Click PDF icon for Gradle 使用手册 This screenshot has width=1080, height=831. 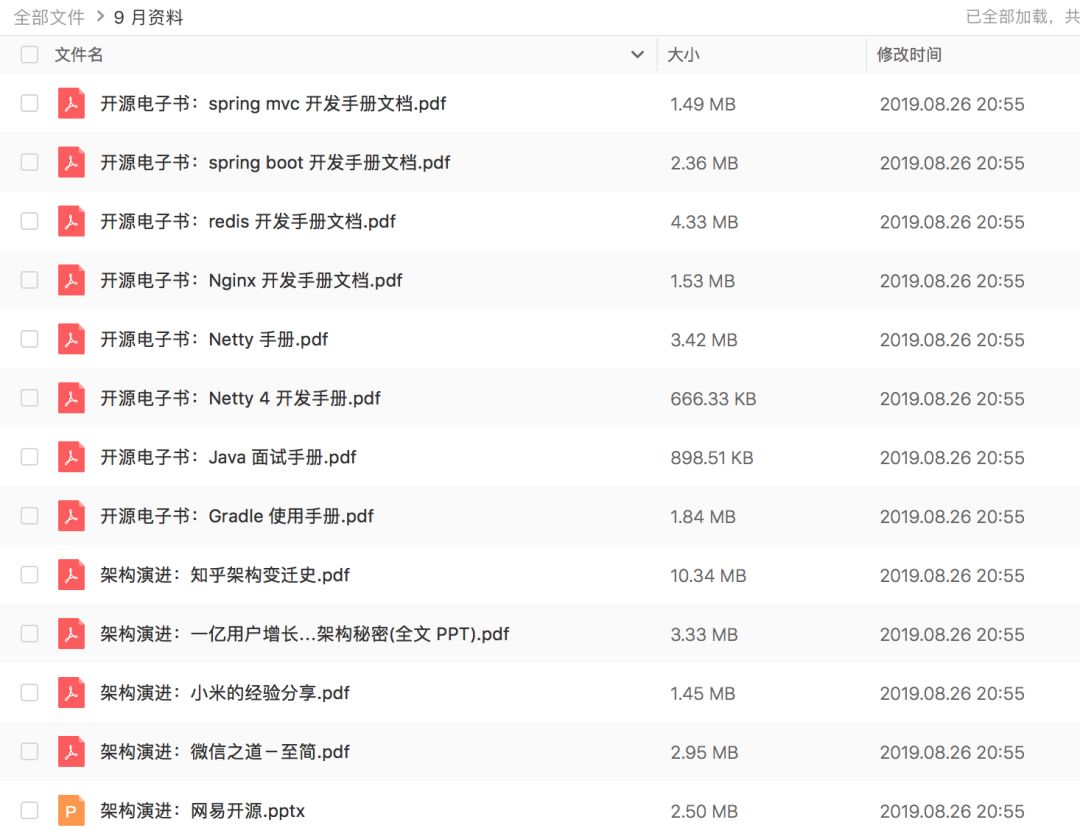[x=71, y=516]
